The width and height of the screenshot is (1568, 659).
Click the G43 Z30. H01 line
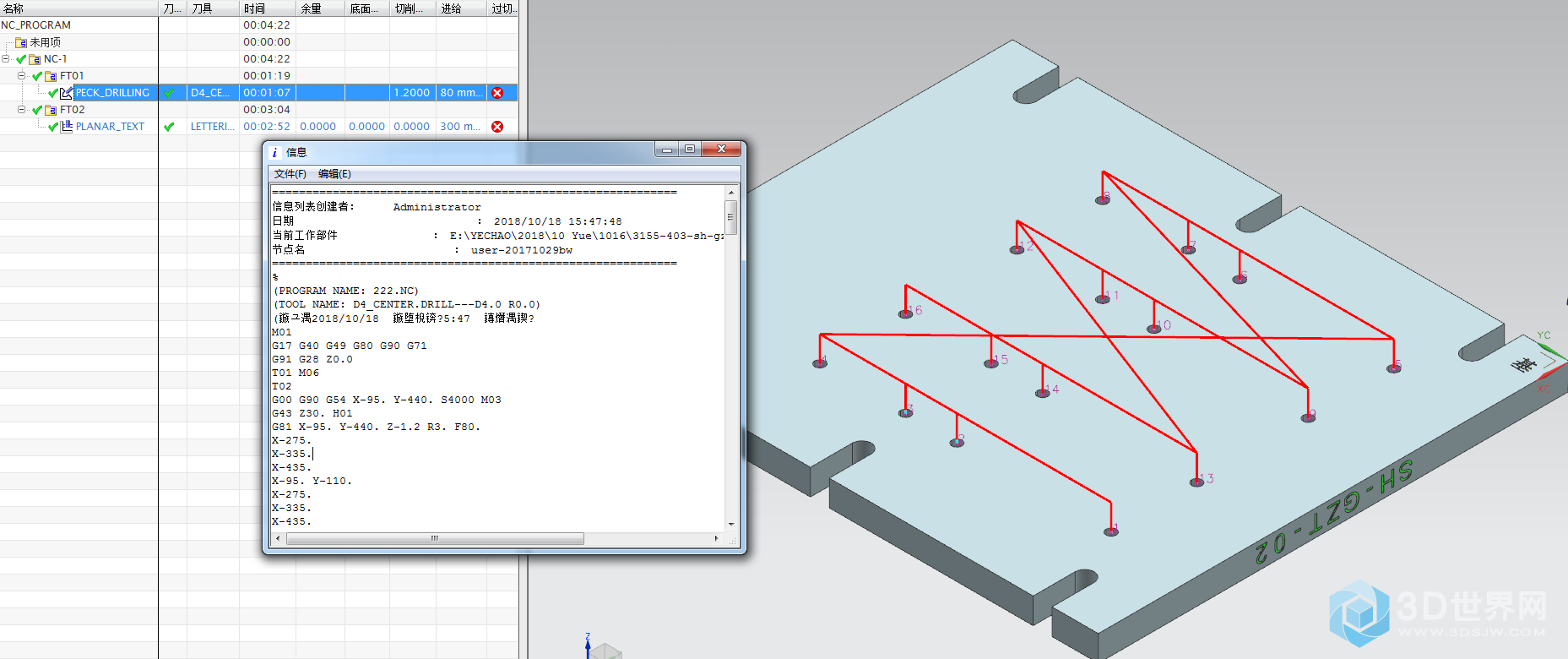(312, 413)
